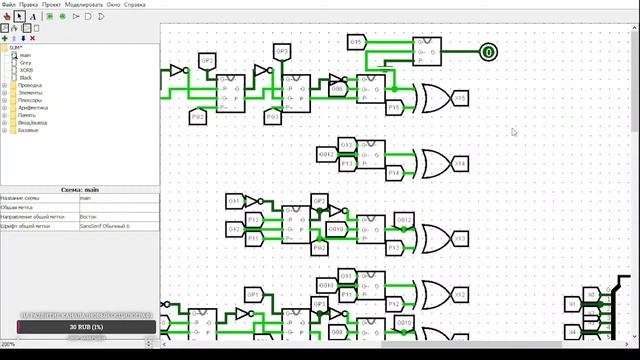Image resolution: width=640 pixels, height=360 pixels.
Task: Show the simulation tree view icon
Action: point(15,28)
